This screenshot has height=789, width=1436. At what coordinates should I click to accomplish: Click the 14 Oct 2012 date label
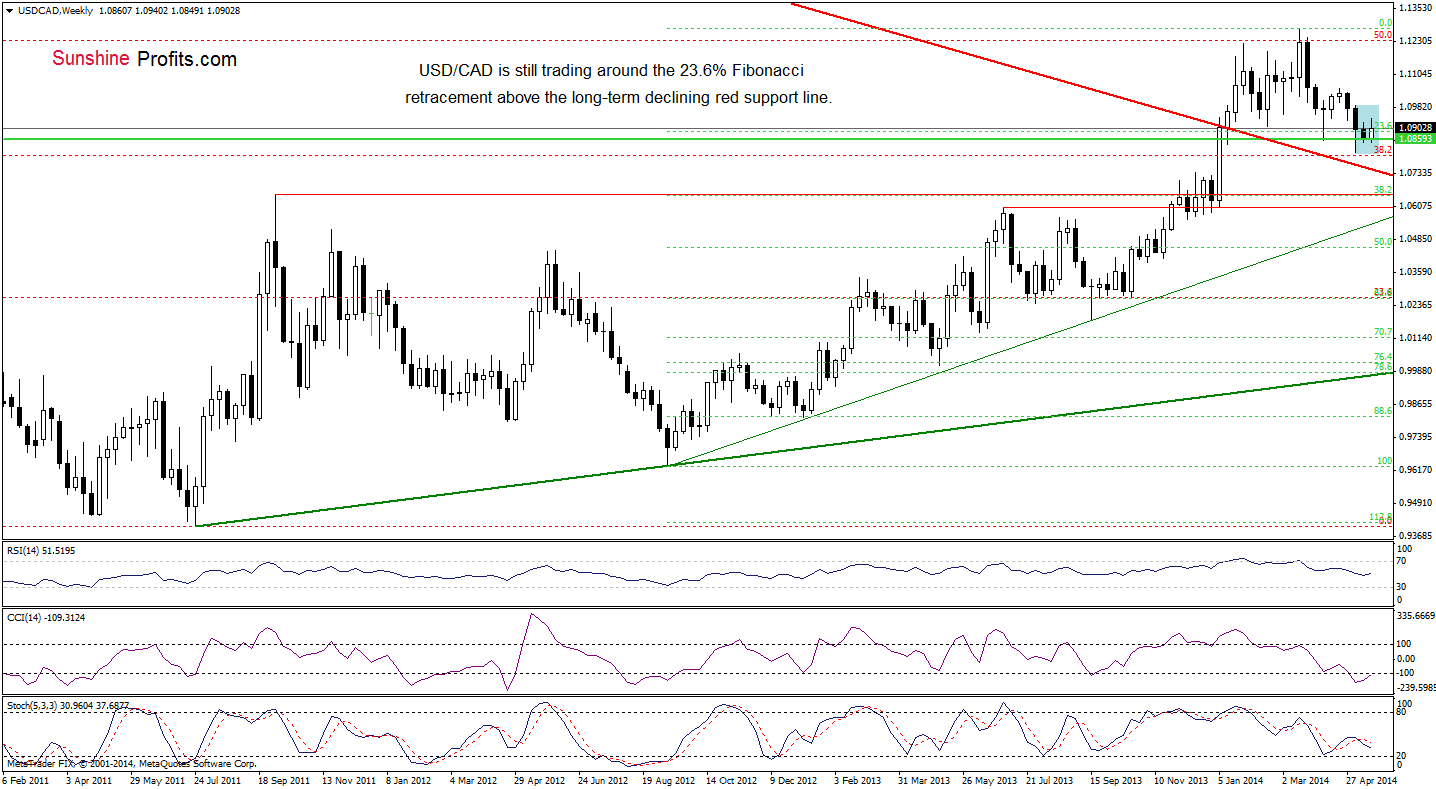[732, 779]
